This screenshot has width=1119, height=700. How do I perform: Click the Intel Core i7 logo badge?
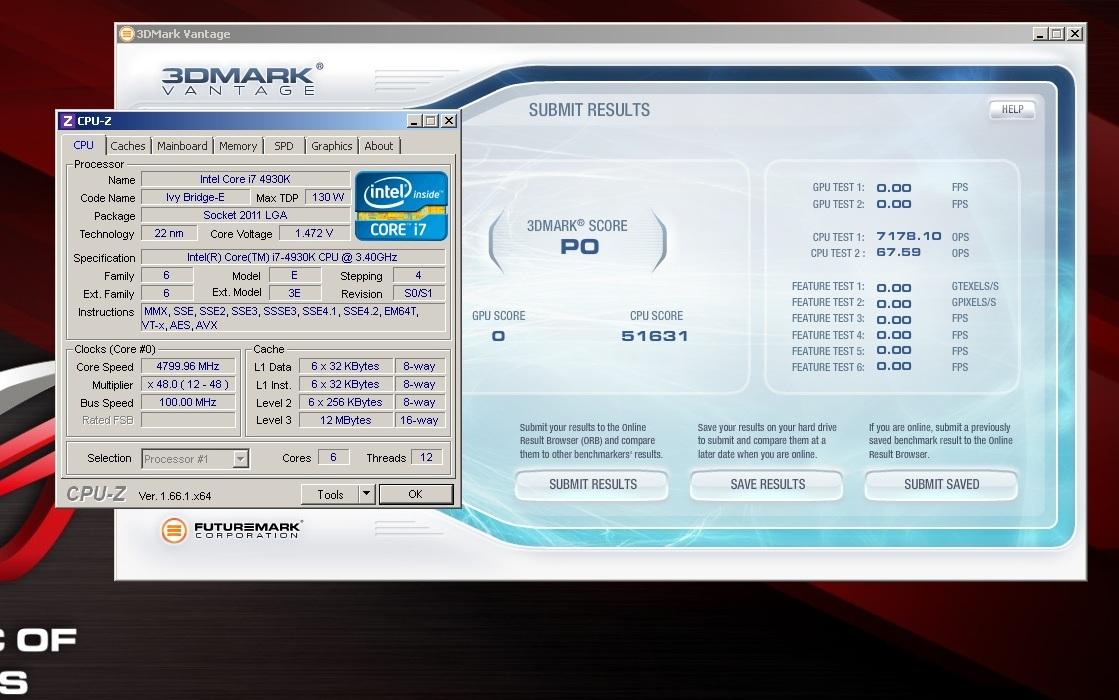pyautogui.click(x=401, y=206)
